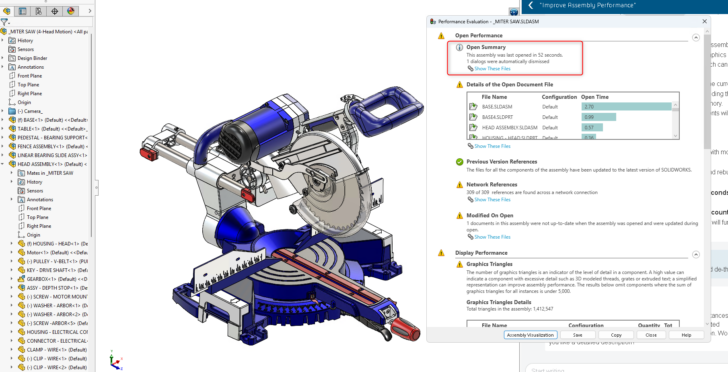Go back from Improve Assembly Performance panel

click(x=531, y=5)
